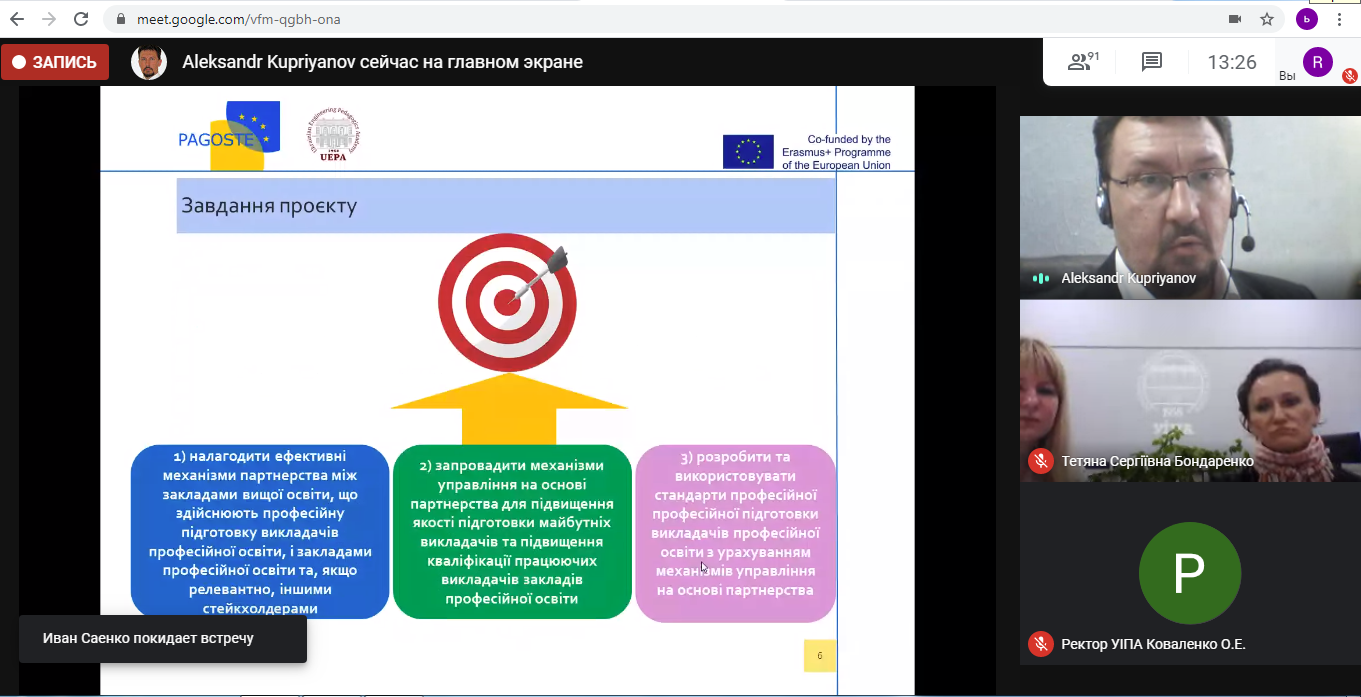Click the UEPA academy emblem on slide
The image size is (1361, 697).
[333, 134]
